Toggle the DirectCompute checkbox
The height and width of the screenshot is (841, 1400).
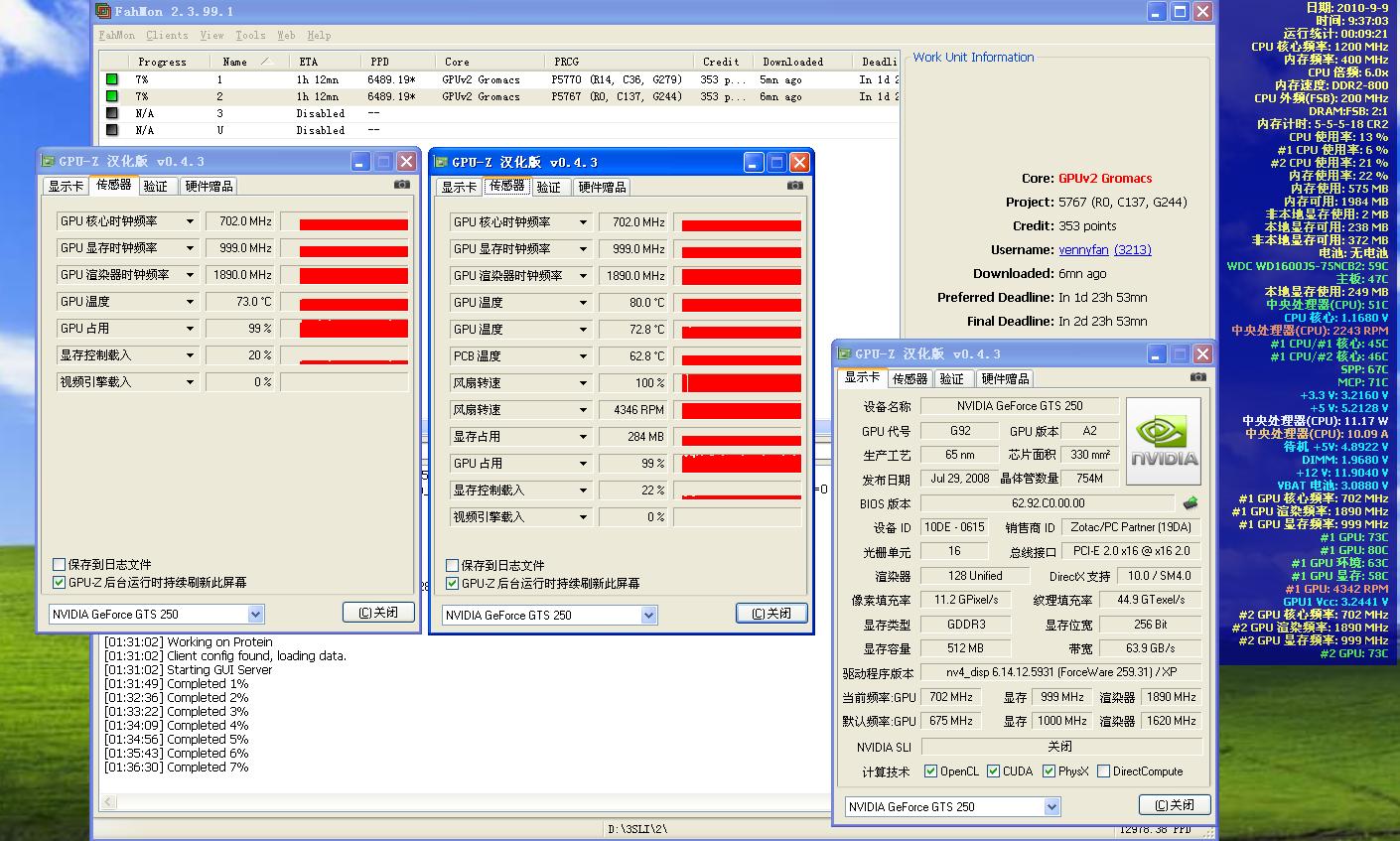tap(1103, 771)
